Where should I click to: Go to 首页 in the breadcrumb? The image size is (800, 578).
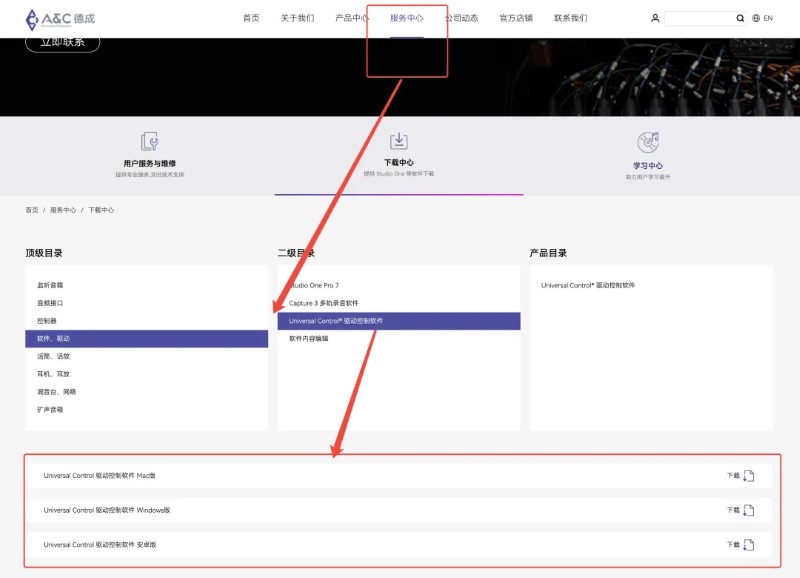(32, 210)
